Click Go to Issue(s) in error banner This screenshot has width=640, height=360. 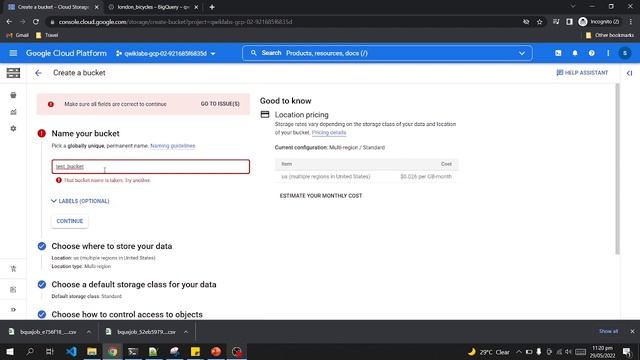(220, 104)
